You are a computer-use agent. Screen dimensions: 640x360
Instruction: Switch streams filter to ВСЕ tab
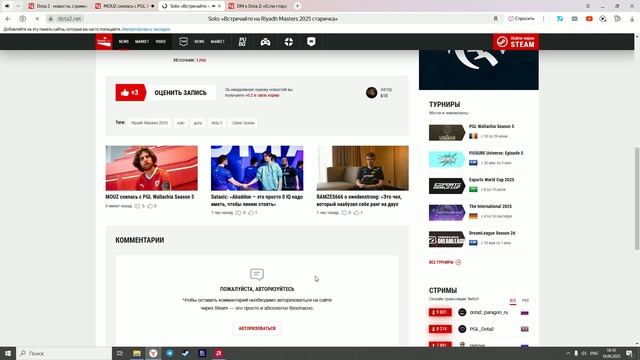[x=513, y=300]
